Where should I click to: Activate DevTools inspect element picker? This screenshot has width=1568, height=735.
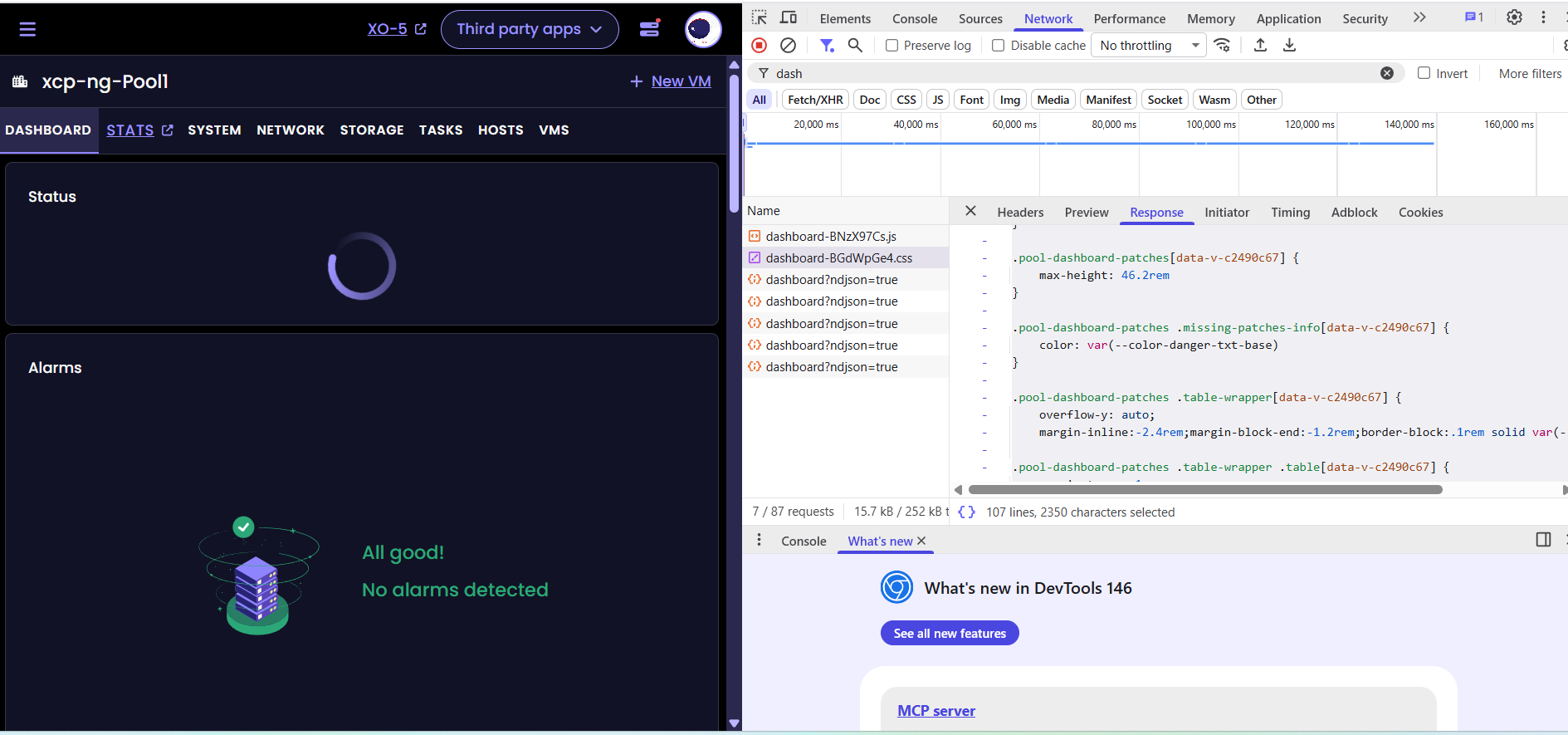pyautogui.click(x=759, y=17)
